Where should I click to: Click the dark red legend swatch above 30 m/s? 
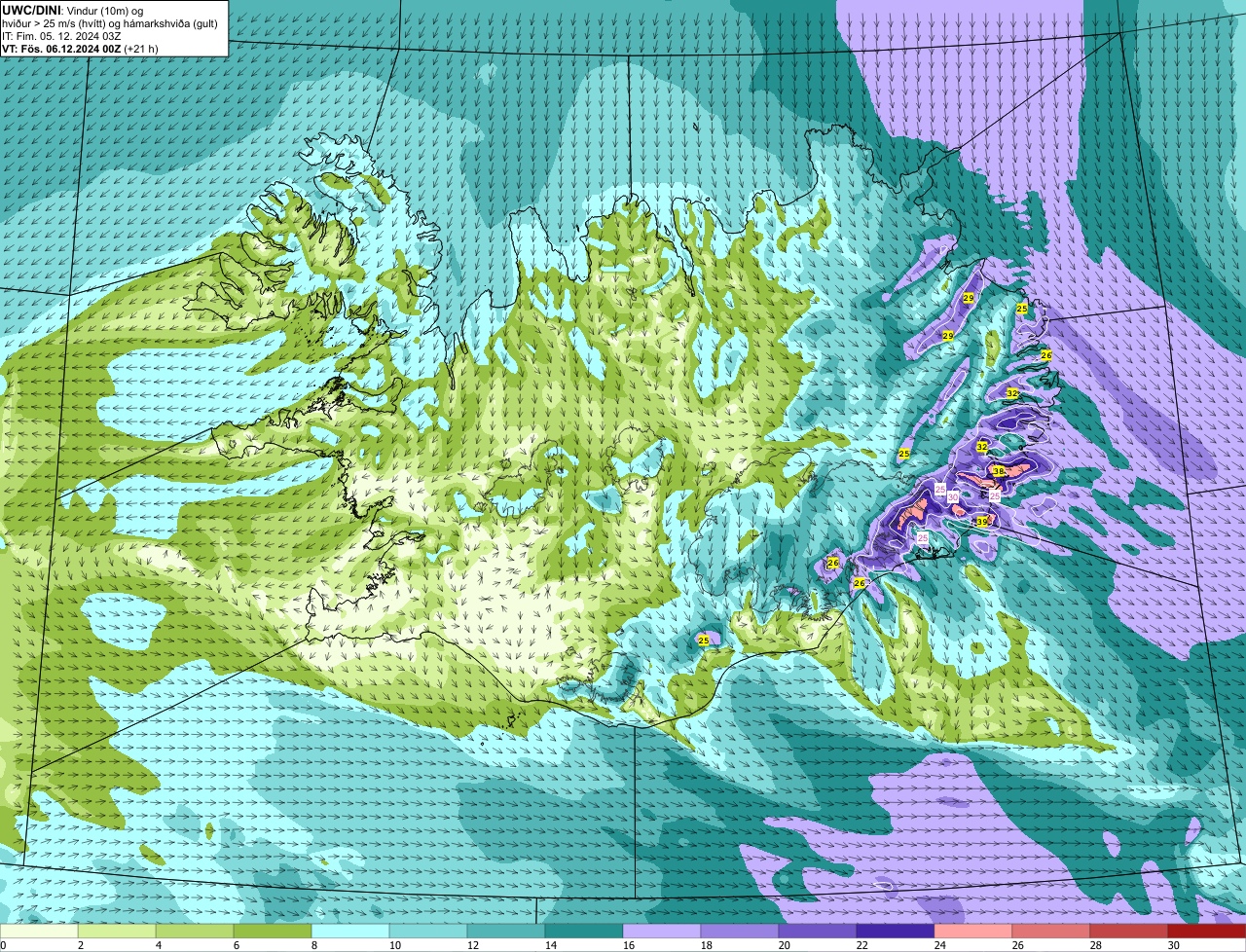click(x=1207, y=932)
